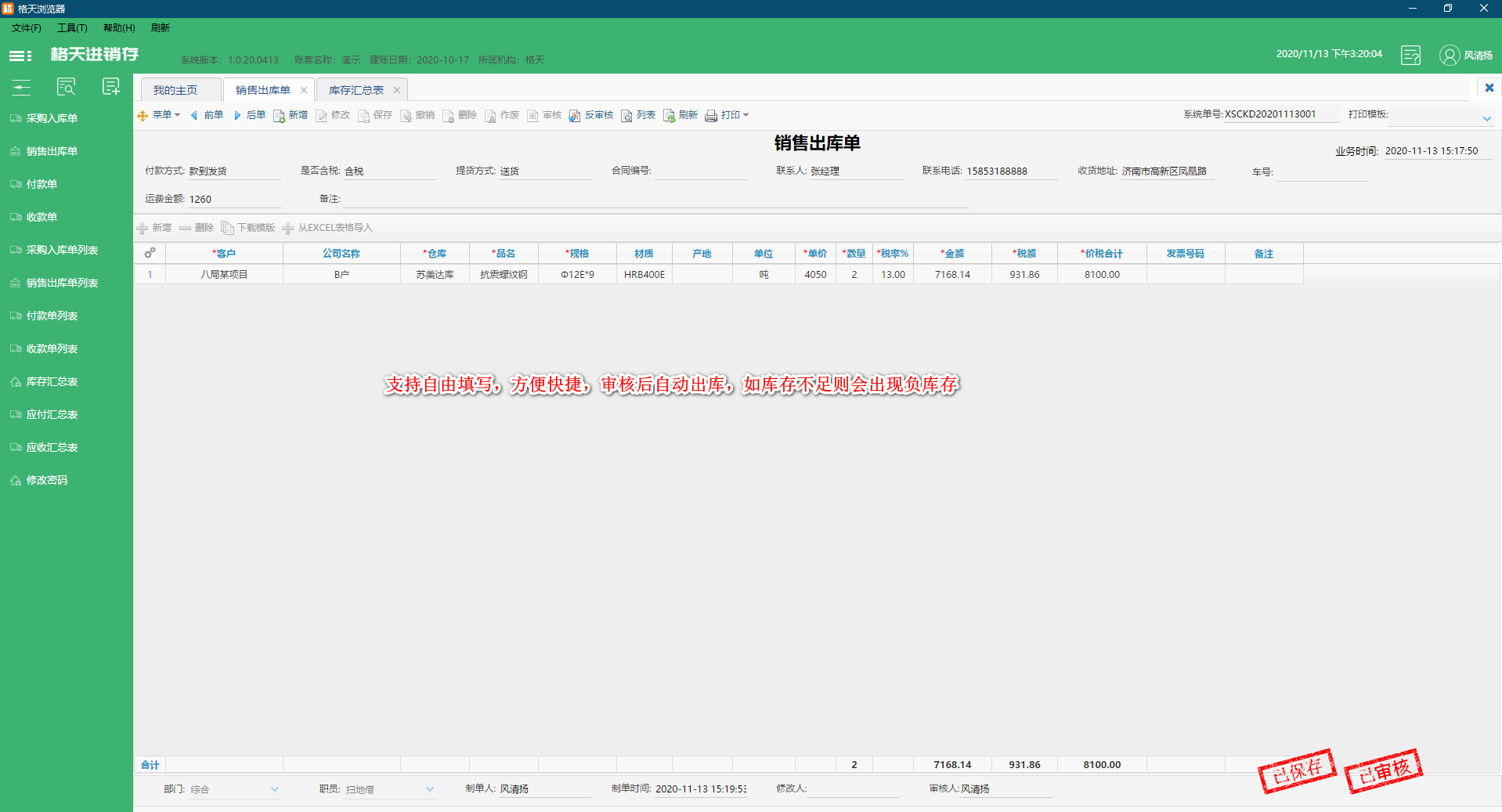Open the 打印 dropdown menu
Viewport: 1502px width, 812px height.
(x=728, y=115)
